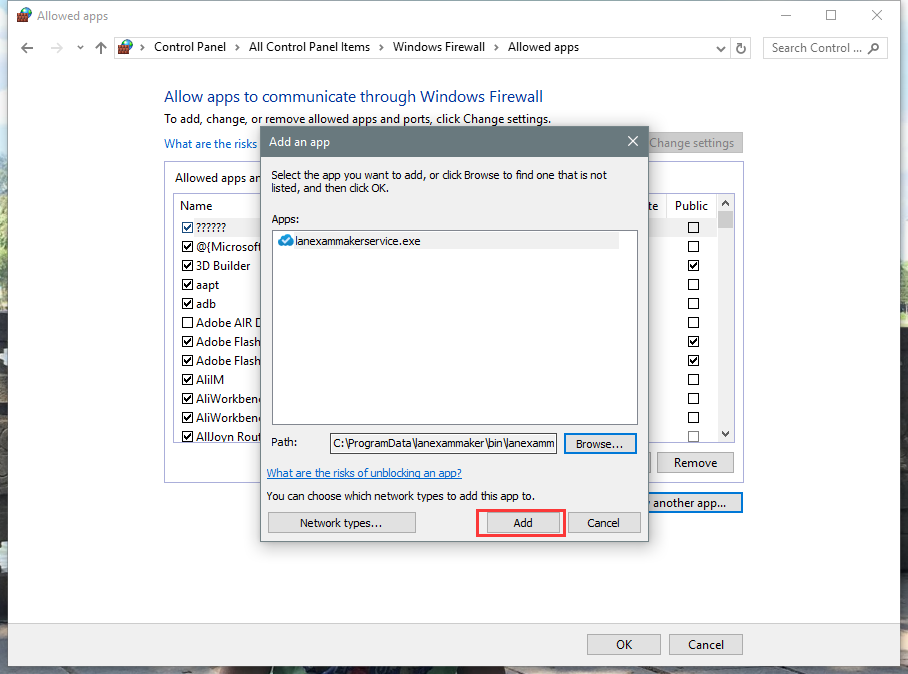The height and width of the screenshot is (674, 908).
Task: Click the Path text field
Action: coord(443,444)
